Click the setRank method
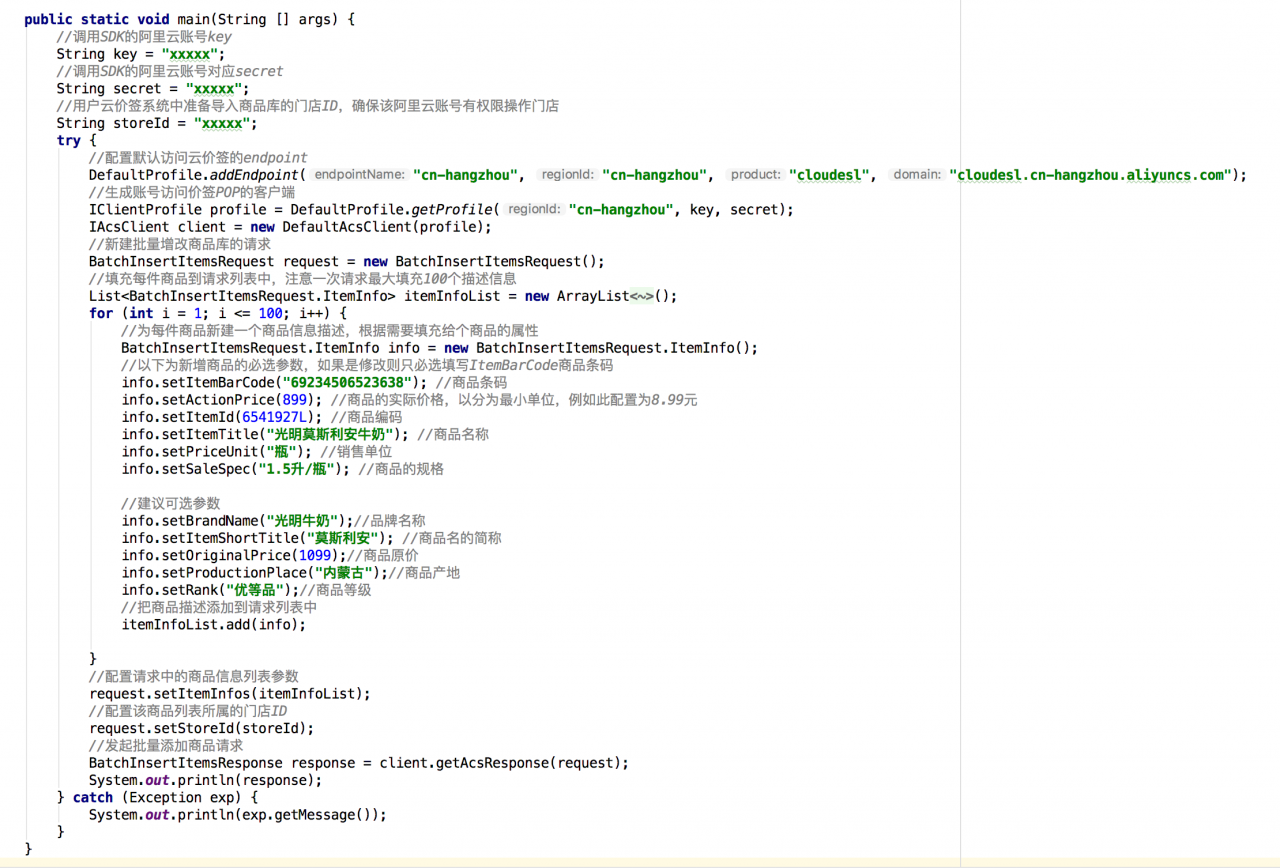This screenshot has height=868, width=1280. tap(190, 589)
